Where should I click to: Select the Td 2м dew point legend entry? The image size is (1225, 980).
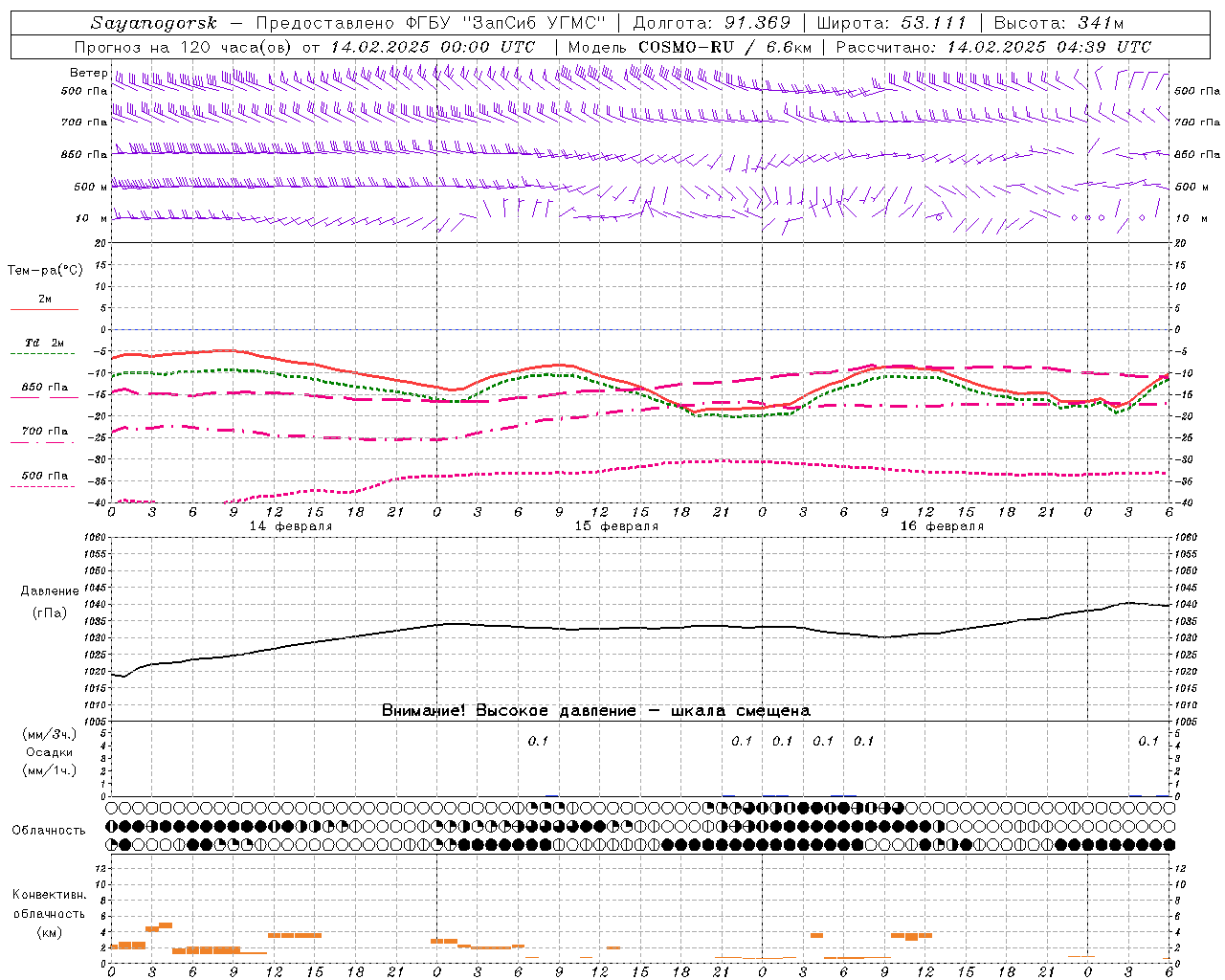[x=45, y=343]
